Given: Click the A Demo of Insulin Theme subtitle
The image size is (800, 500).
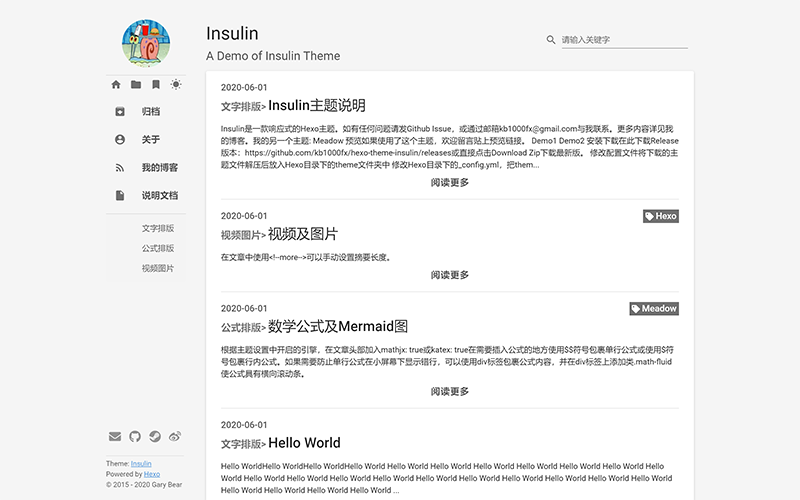Looking at the screenshot, I should 273,56.
